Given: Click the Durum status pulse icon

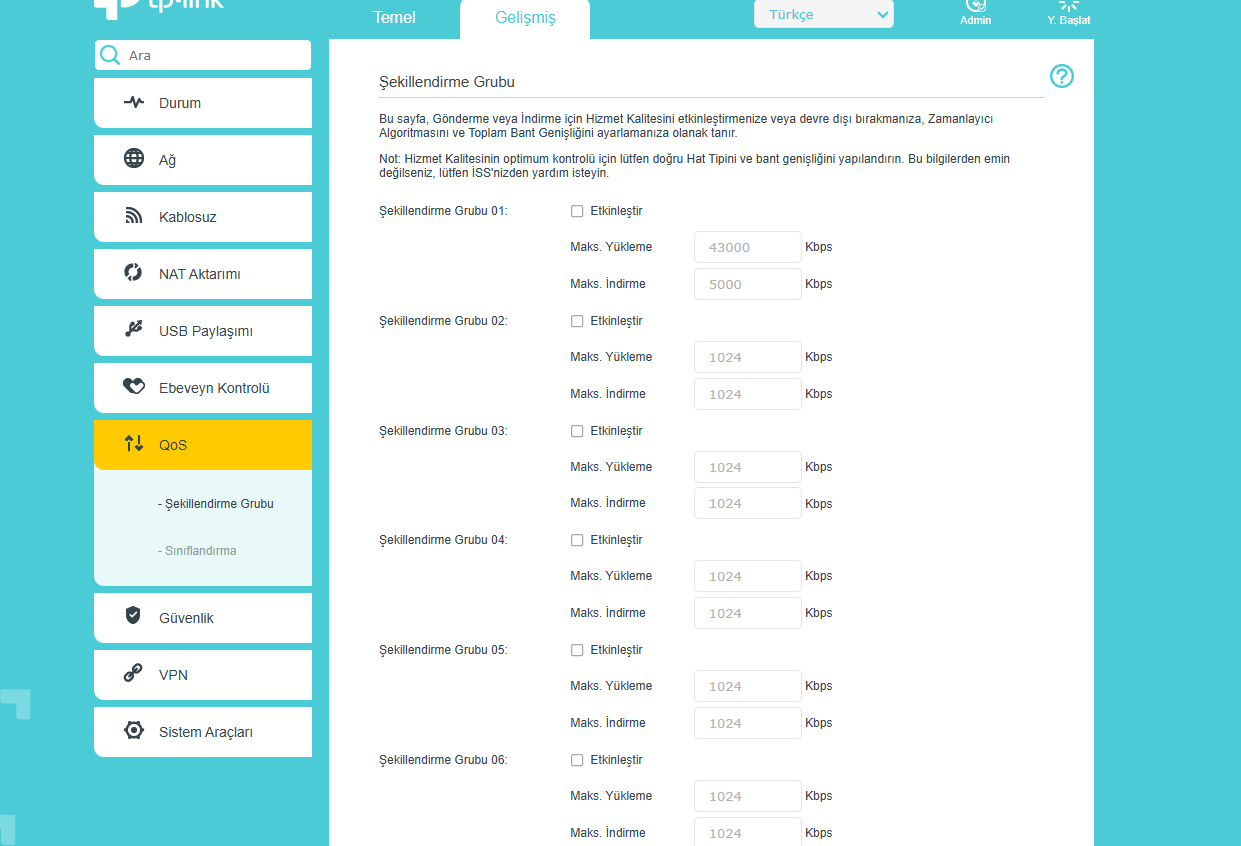Looking at the screenshot, I should [x=134, y=102].
